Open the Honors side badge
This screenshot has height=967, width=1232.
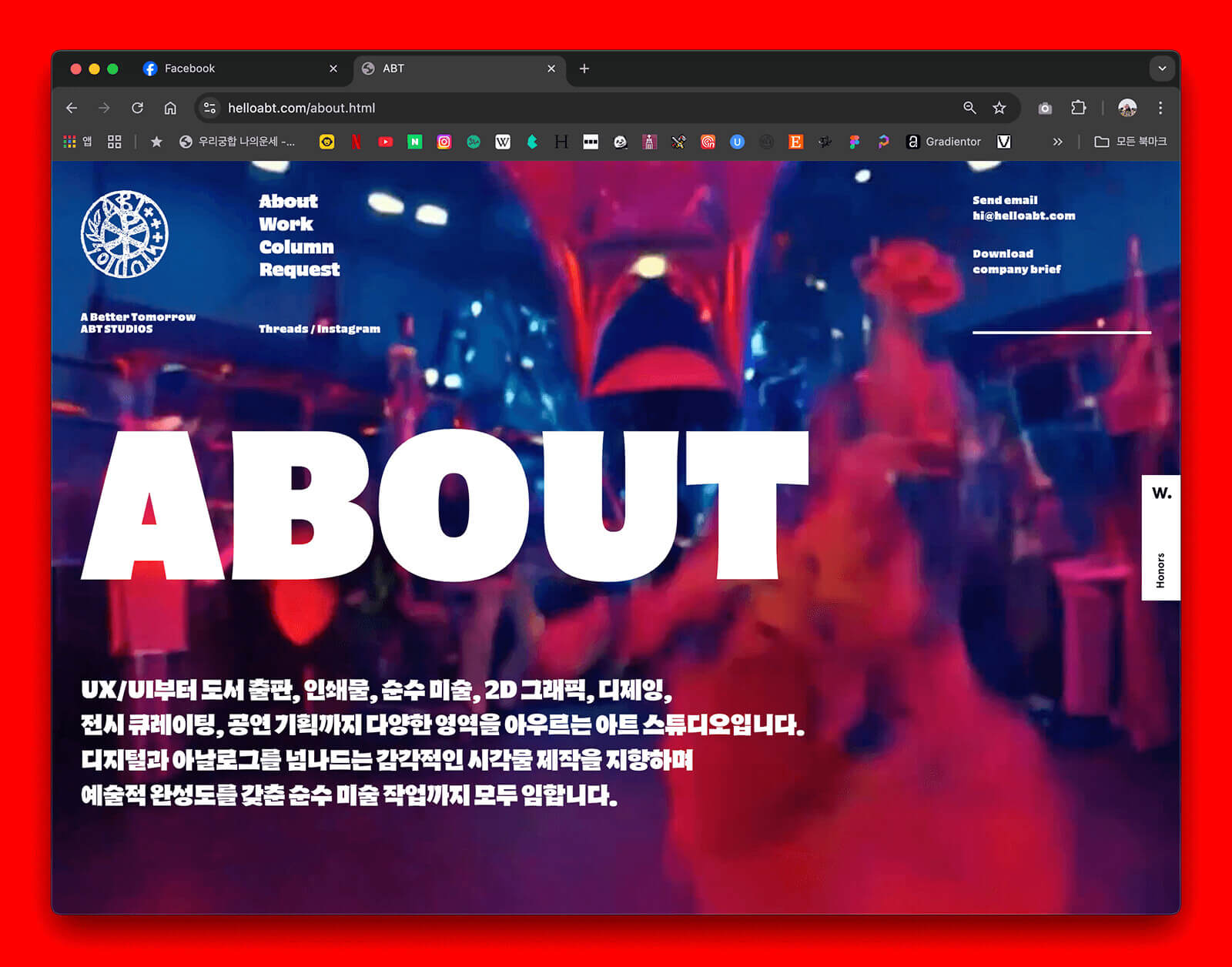pyautogui.click(x=1160, y=538)
